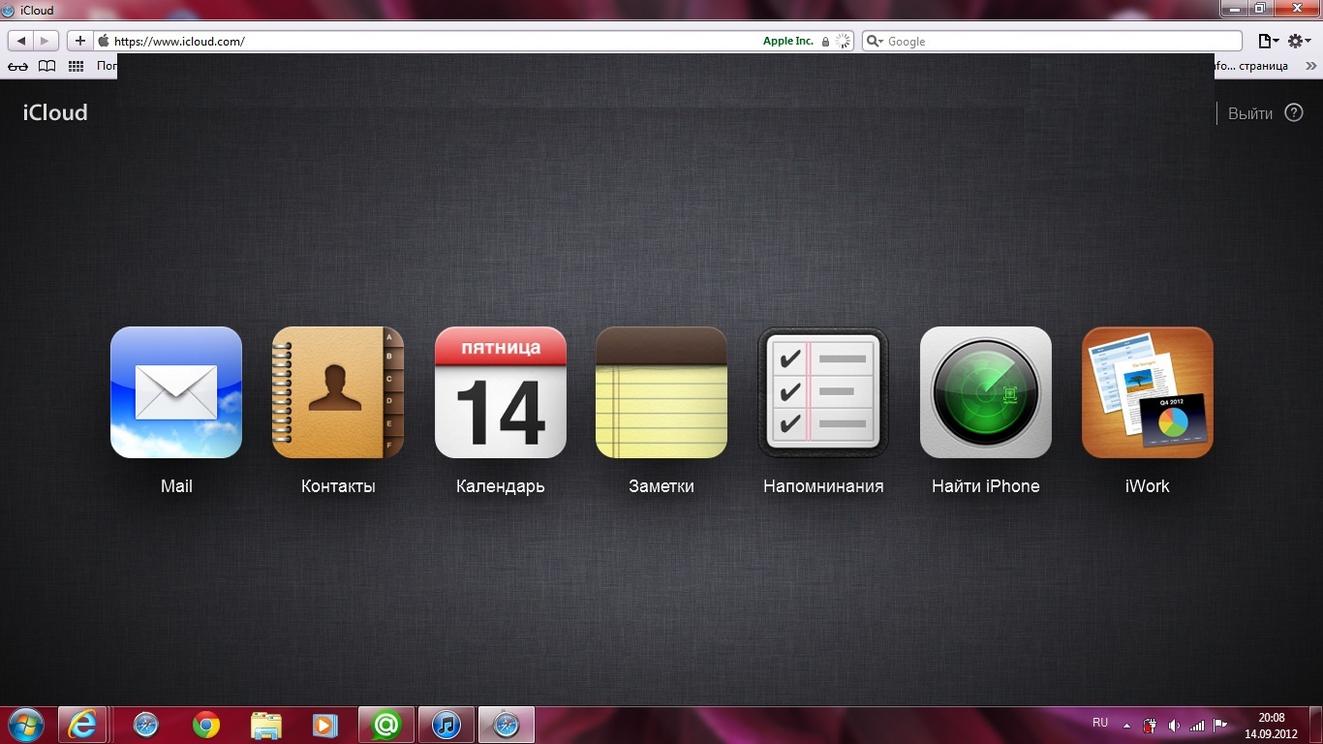Screen dimensions: 1323x744
Task: Open the Календарь calendar icon
Action: (500, 392)
